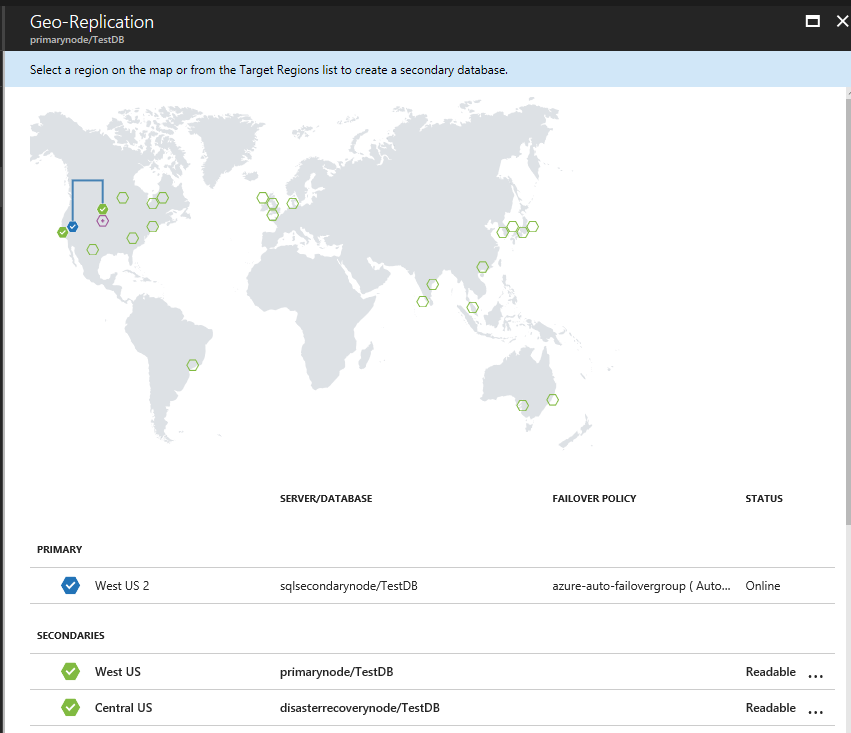This screenshot has width=851, height=733.
Task: Click green check icon beside Central US
Action: coord(71,707)
